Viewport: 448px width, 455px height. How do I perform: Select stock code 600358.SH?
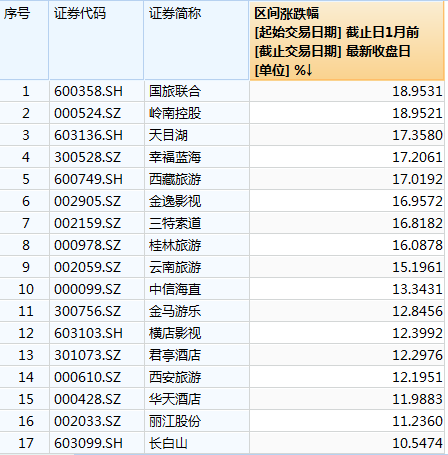point(88,91)
